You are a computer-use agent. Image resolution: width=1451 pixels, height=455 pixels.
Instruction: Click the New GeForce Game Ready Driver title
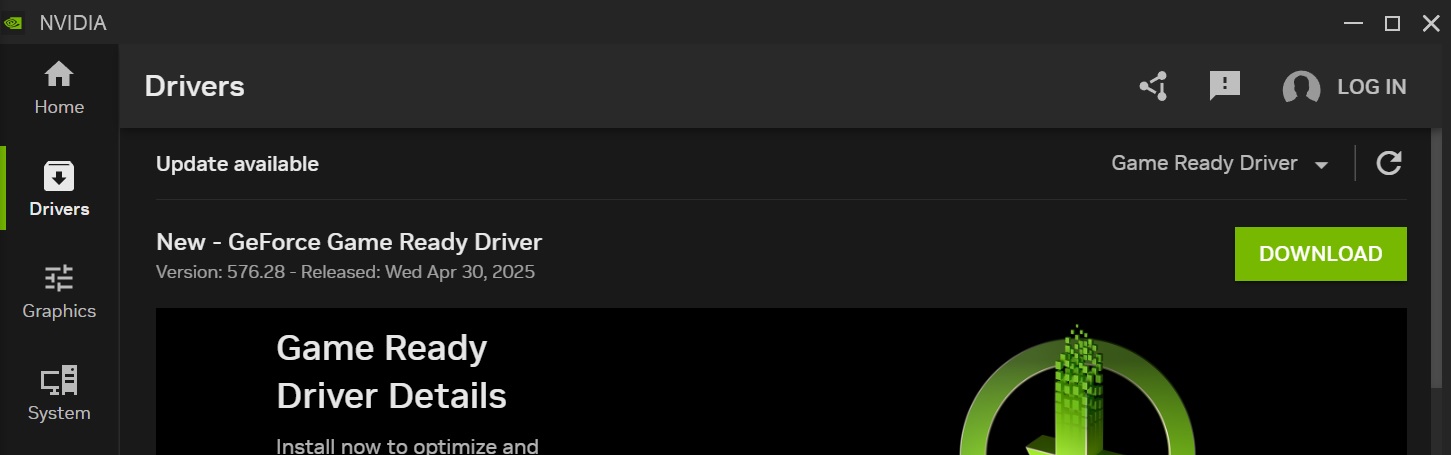point(349,242)
